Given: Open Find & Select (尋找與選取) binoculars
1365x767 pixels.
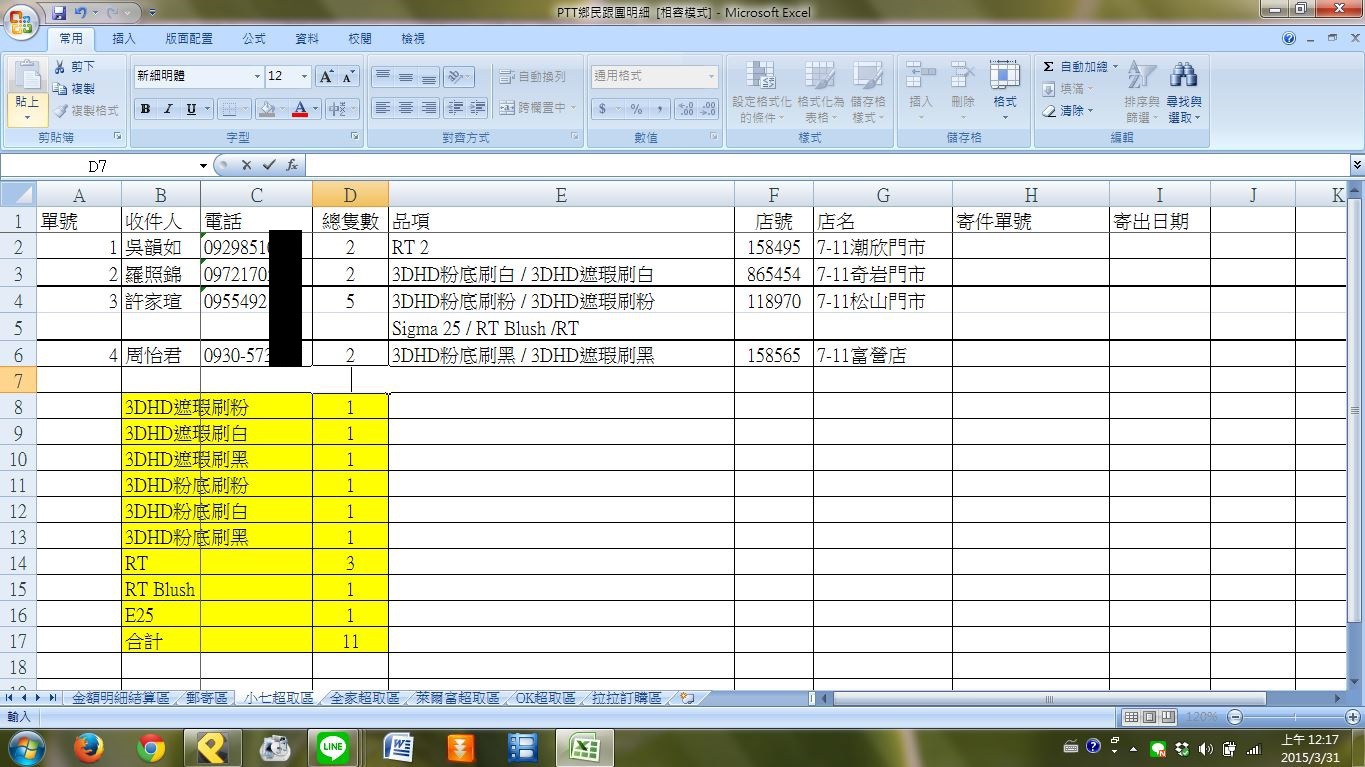Looking at the screenshot, I should pos(1184,92).
